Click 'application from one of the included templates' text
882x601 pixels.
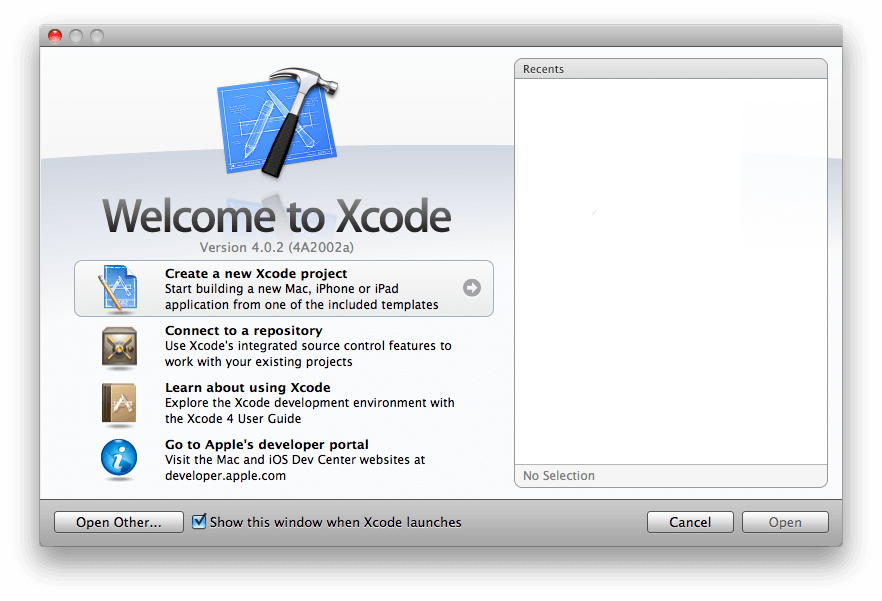point(302,304)
